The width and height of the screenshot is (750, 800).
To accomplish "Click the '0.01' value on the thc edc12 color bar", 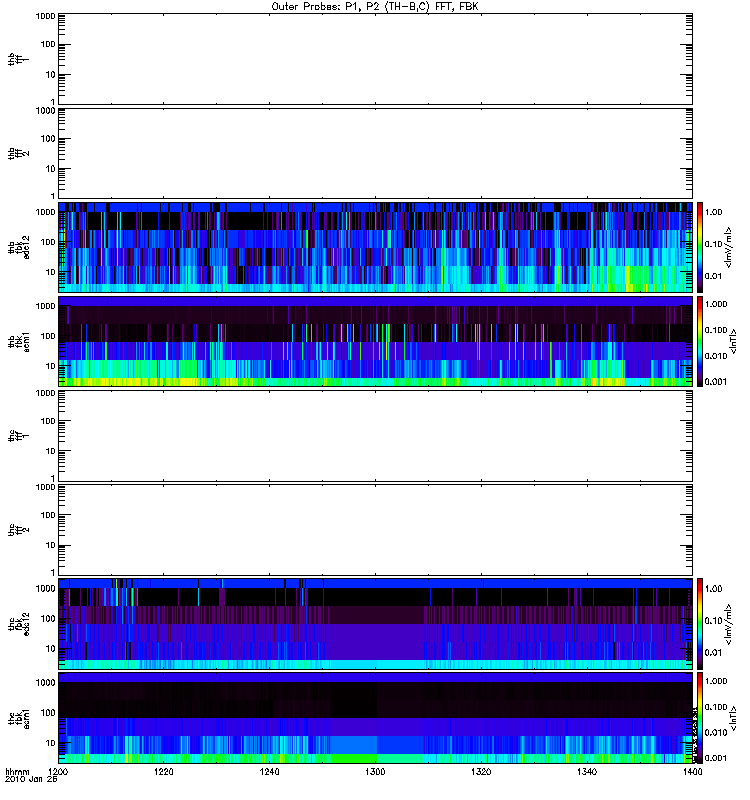I will point(713,653).
